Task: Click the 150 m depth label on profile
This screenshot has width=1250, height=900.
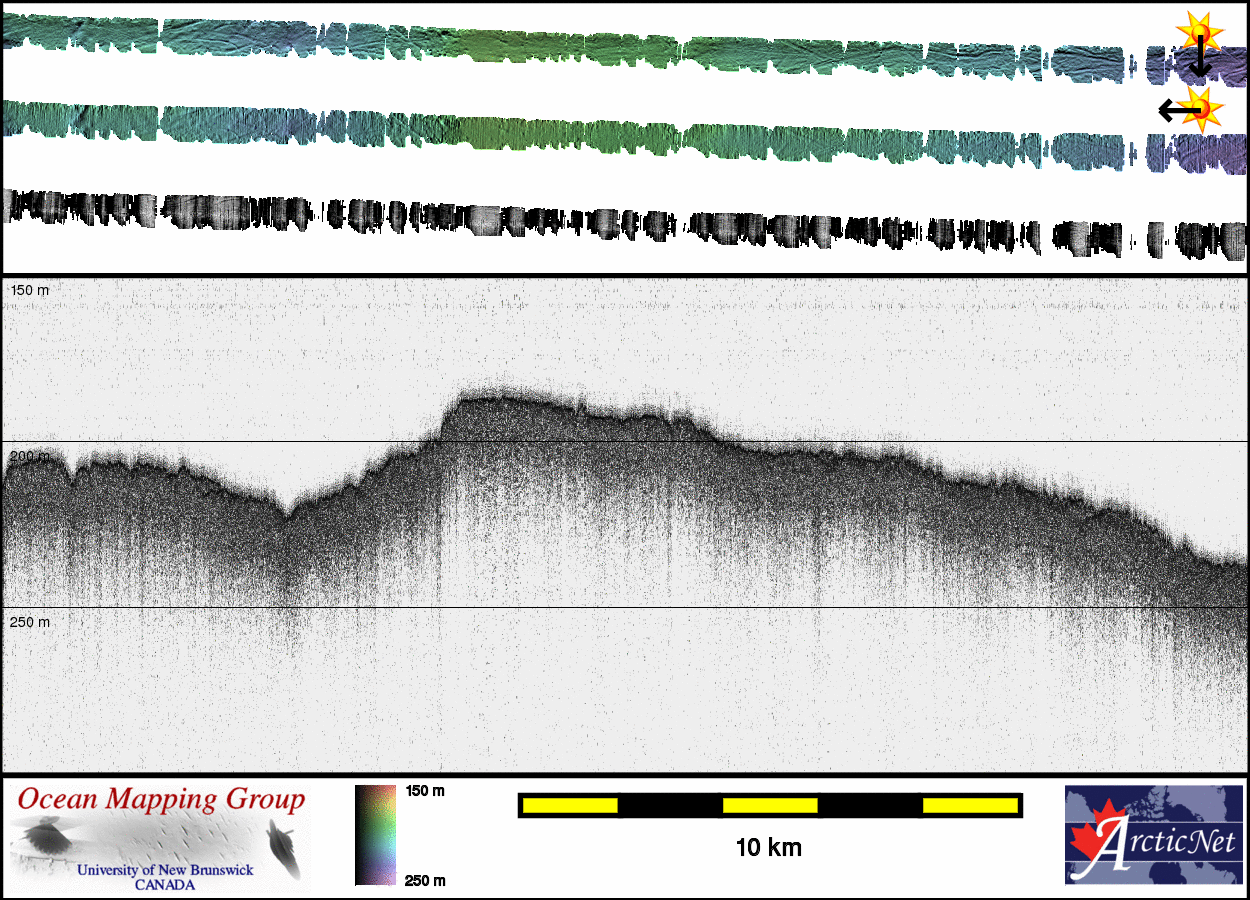Action: pos(30,290)
